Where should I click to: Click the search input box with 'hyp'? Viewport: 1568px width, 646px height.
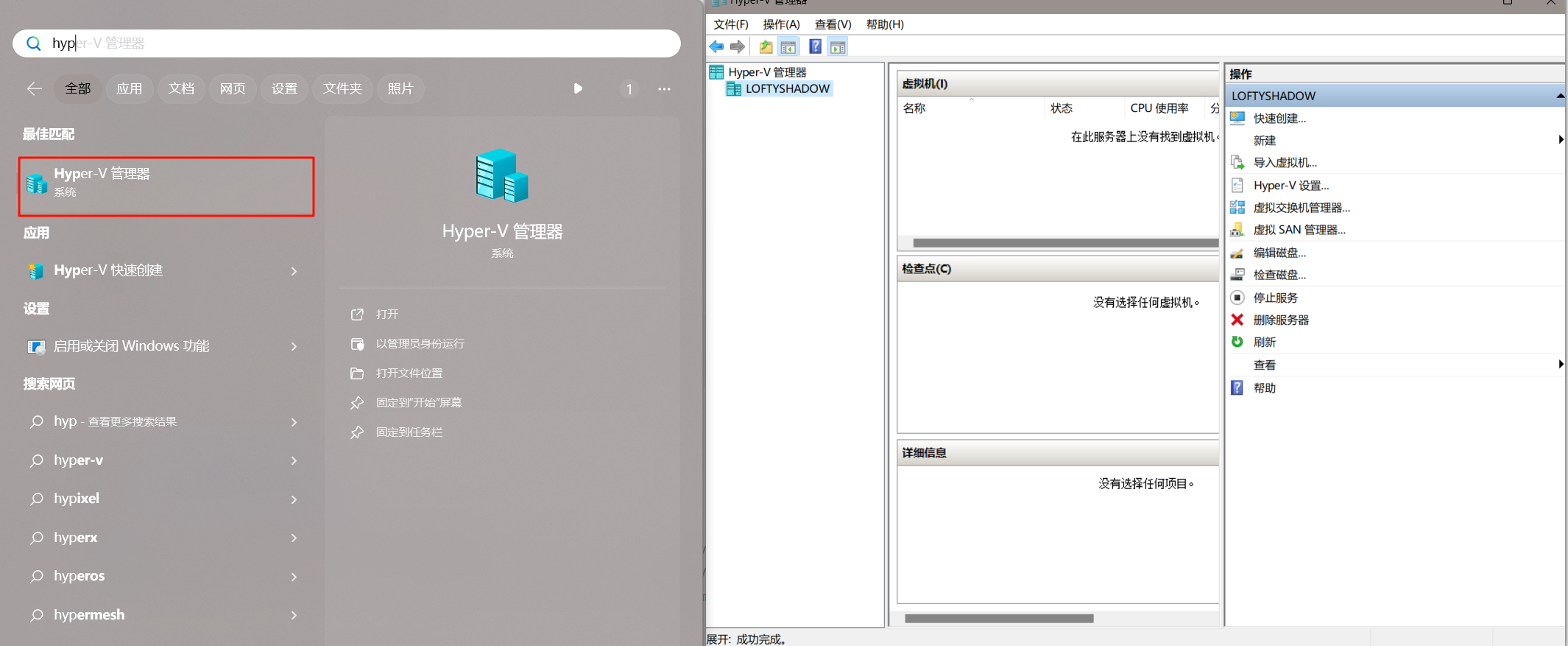tap(347, 43)
